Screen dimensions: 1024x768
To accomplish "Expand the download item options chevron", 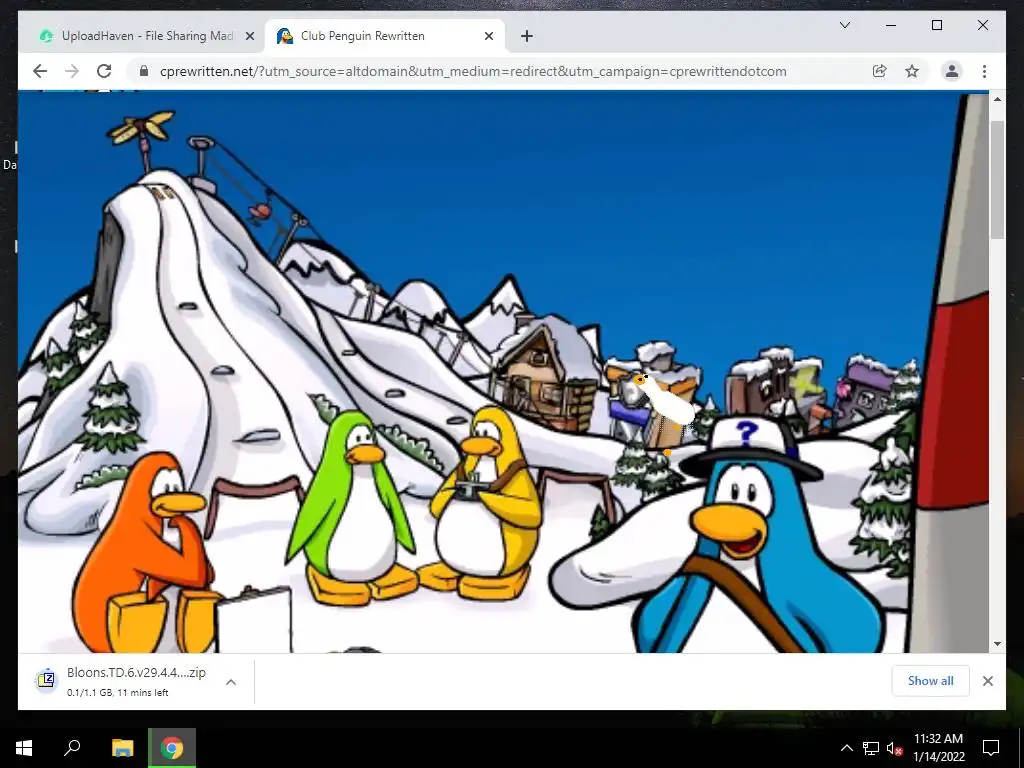I will click(231, 681).
